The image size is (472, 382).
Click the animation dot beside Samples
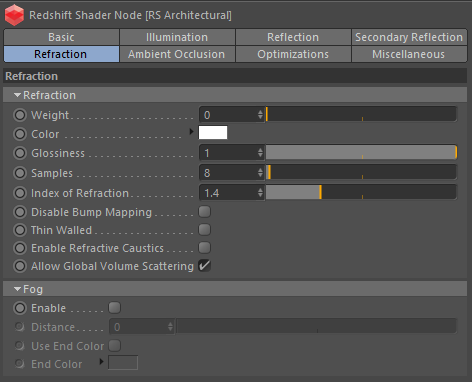20,173
